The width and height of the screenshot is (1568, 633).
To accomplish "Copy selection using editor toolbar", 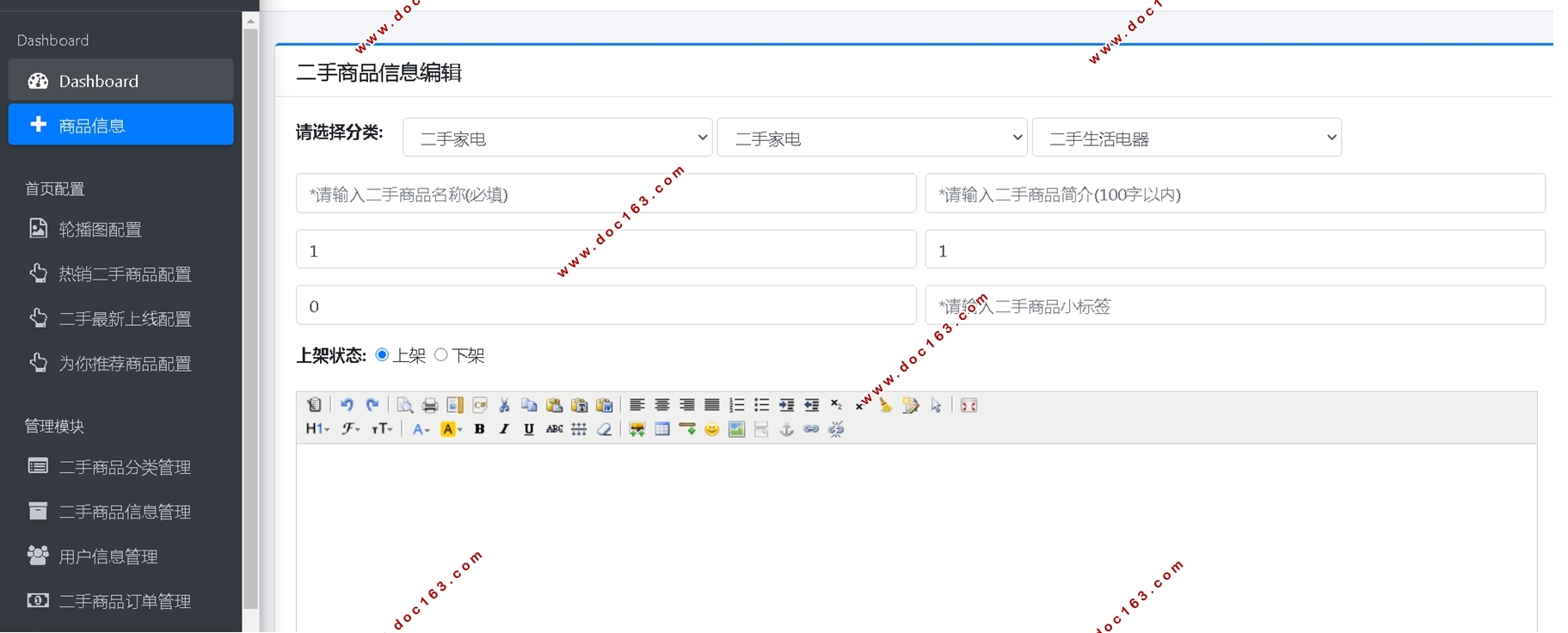I will click(x=529, y=405).
